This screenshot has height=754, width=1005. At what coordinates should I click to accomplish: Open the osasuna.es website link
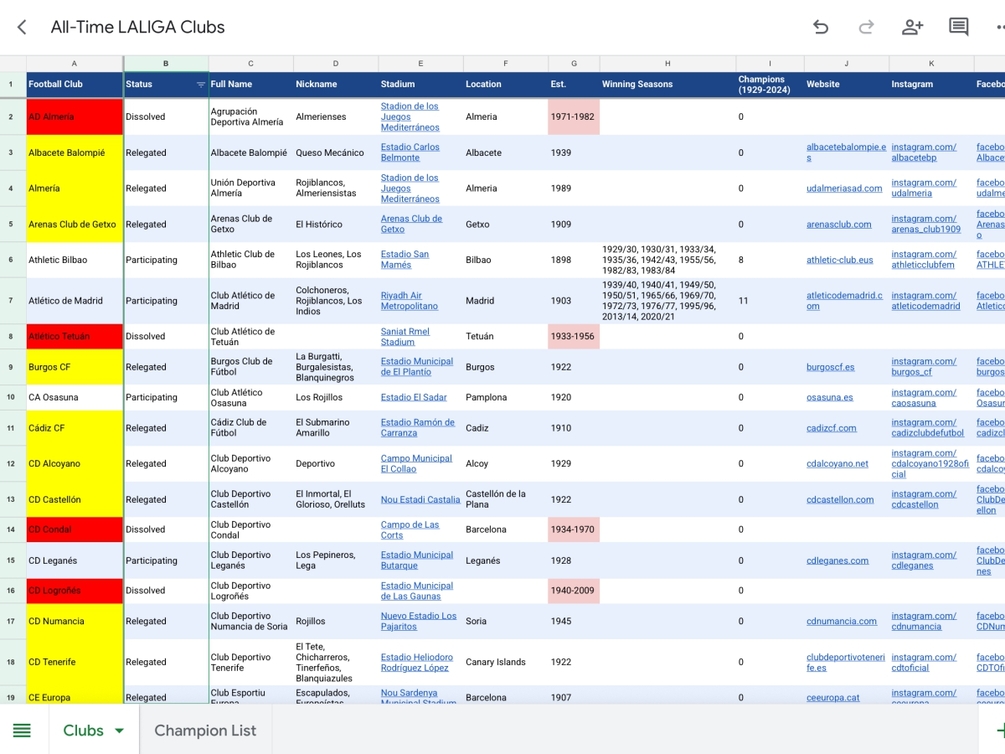tap(829, 398)
